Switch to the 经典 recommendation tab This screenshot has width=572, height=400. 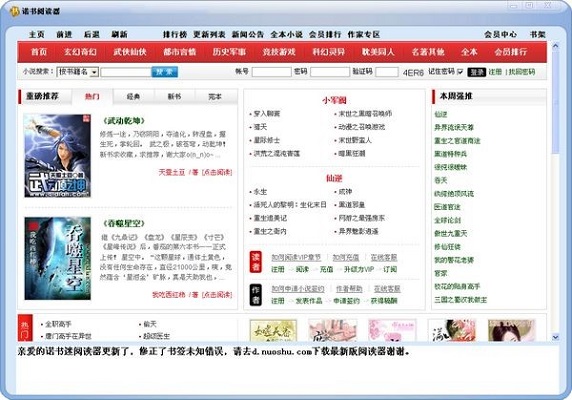coord(134,97)
